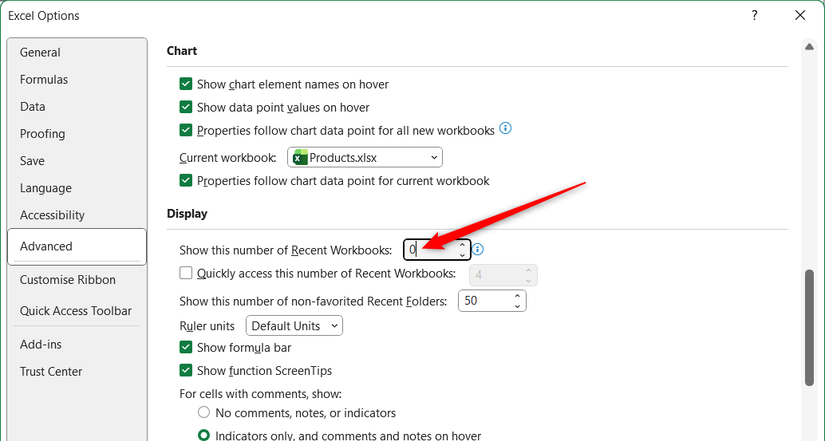Click info icon beside chart data point option
Viewport: 825px width, 441px height.
tap(505, 128)
